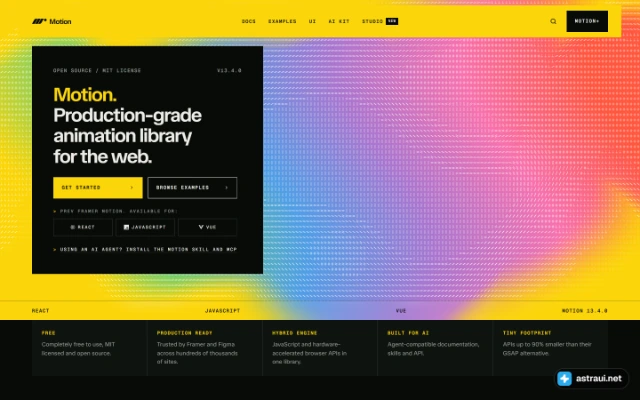The image size is (640, 400).
Task: Click the React label in bottom strip
Action: tap(40, 311)
